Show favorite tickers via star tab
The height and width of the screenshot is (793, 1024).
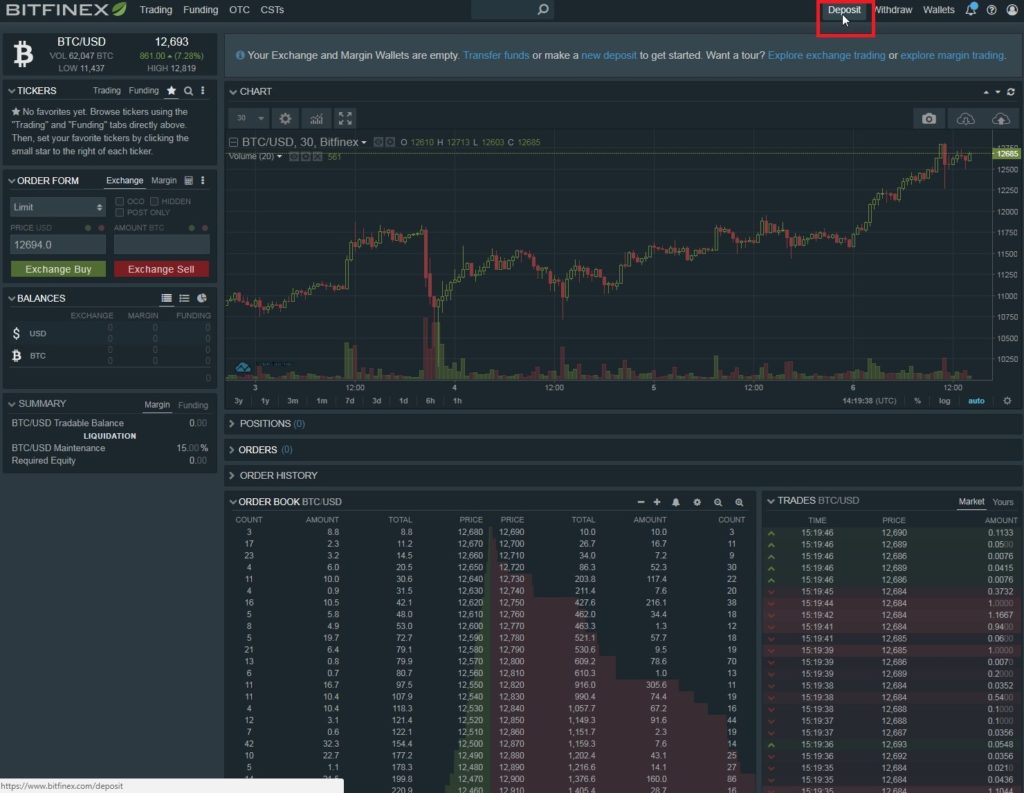click(171, 91)
